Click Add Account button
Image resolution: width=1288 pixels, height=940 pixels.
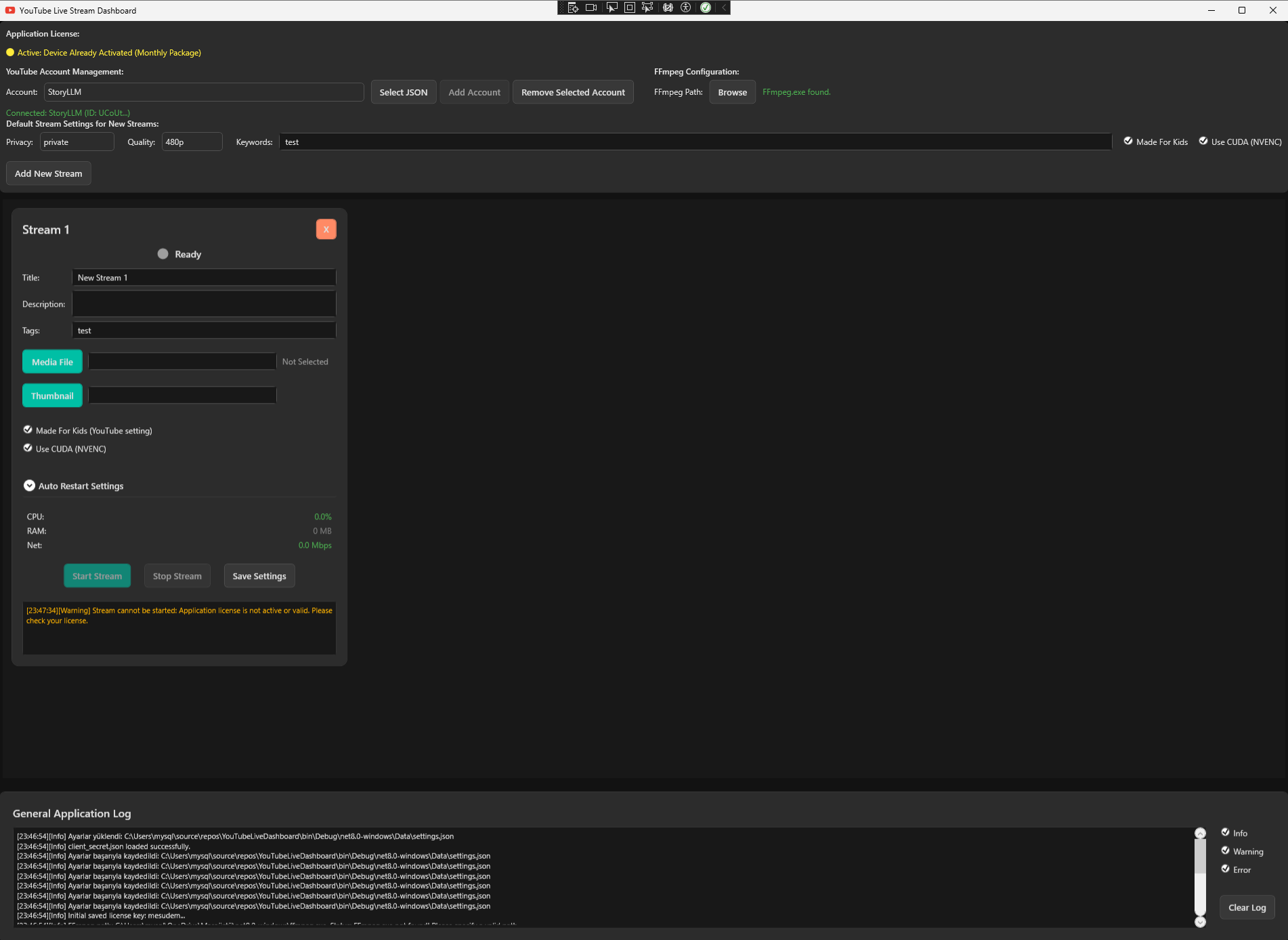(x=475, y=92)
